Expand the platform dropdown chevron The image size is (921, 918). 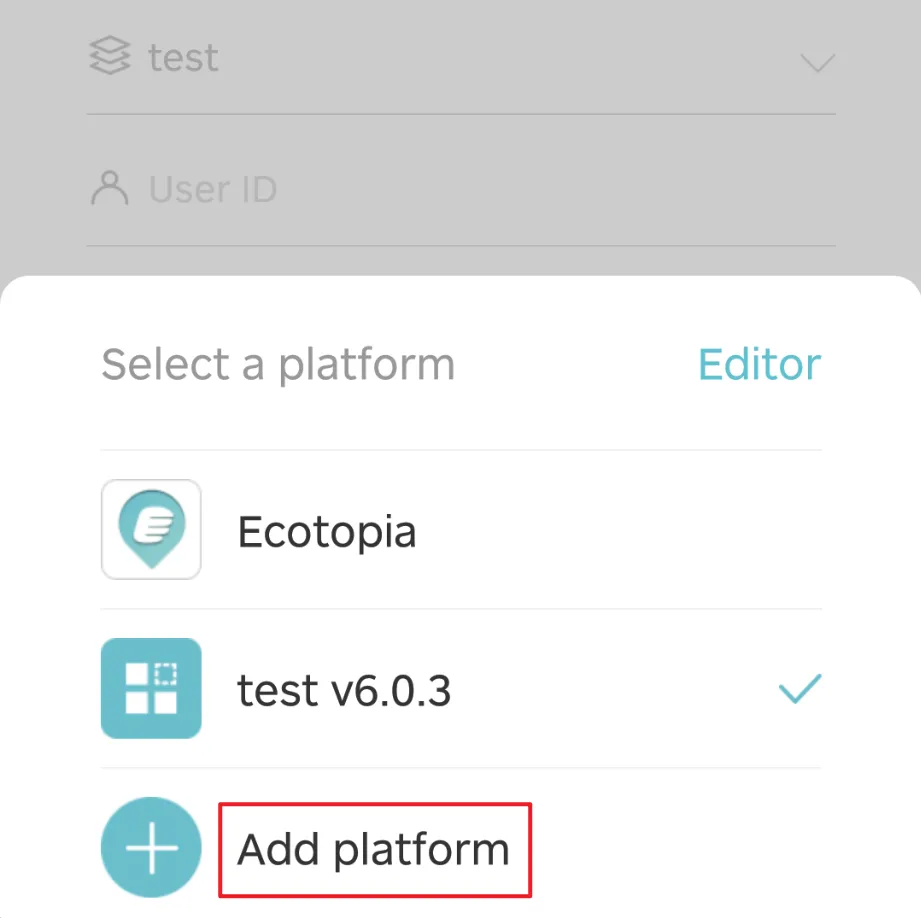[x=817, y=63]
